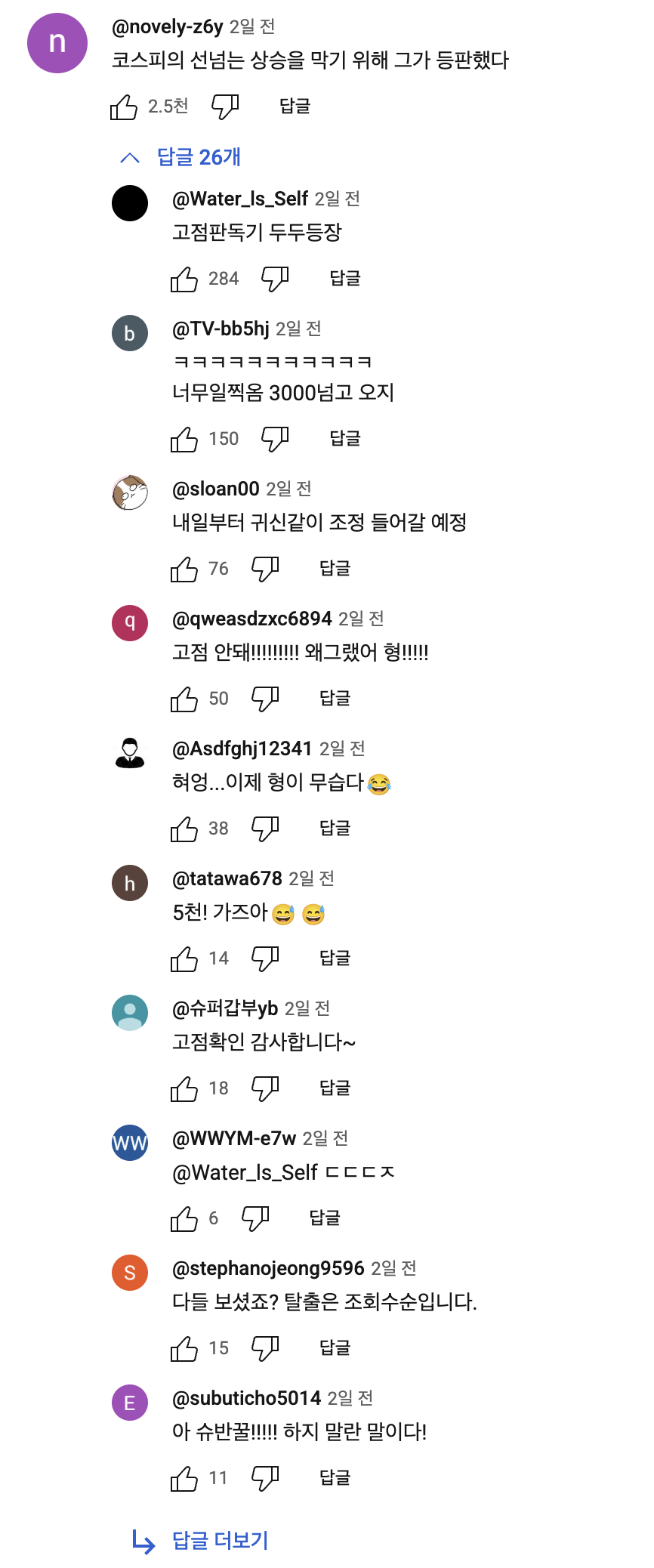Screen dimensions: 654x1568
Task: Dislike the @novely-z6y top comment
Action: pos(225,107)
